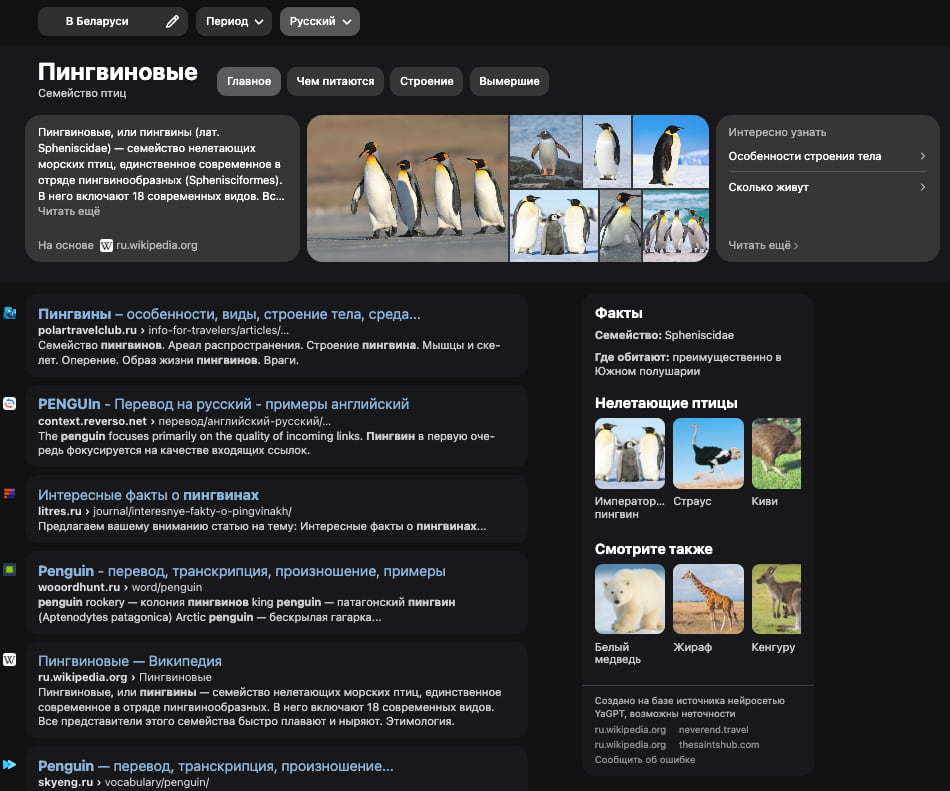Click the Skyeng favicon arrow icon

pos(9,765)
